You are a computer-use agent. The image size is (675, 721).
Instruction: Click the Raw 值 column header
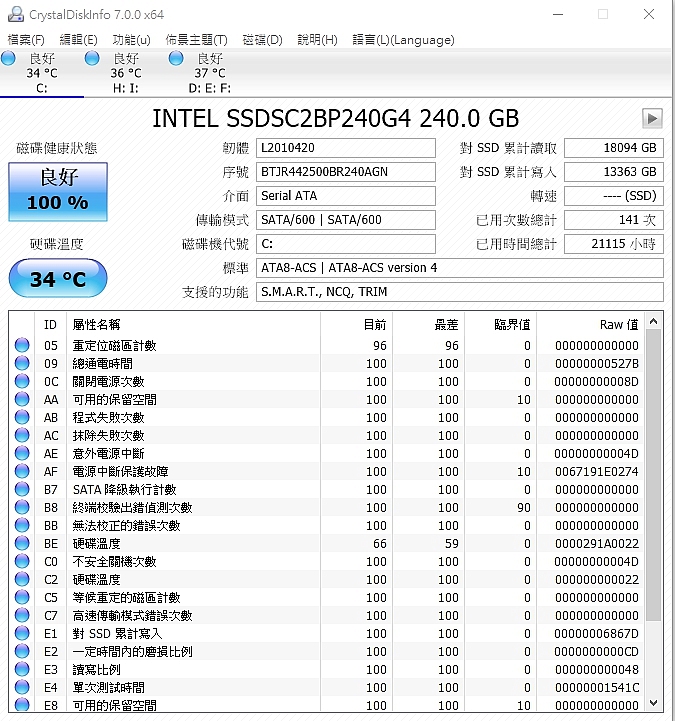(591, 325)
